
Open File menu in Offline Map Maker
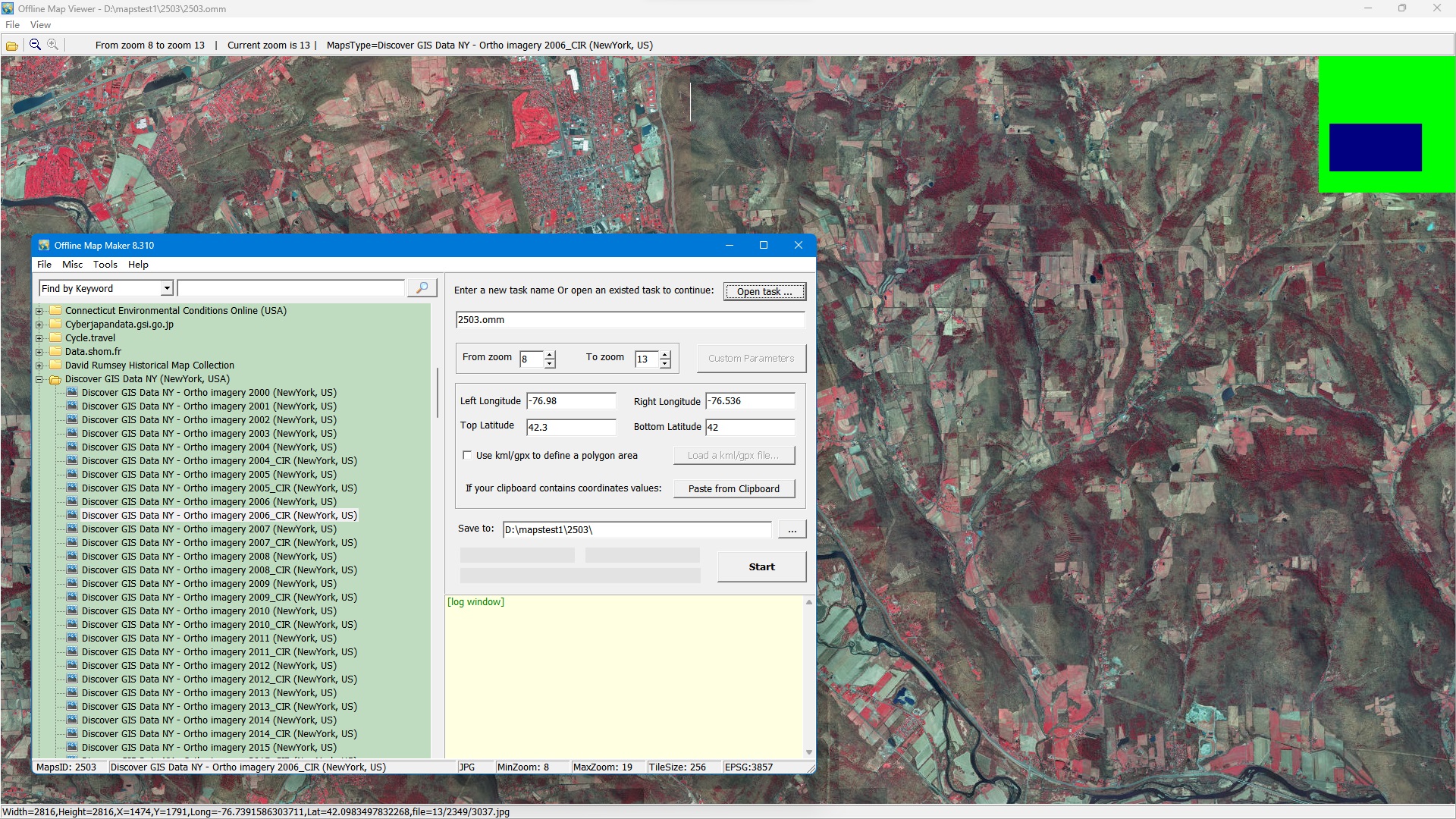45,264
